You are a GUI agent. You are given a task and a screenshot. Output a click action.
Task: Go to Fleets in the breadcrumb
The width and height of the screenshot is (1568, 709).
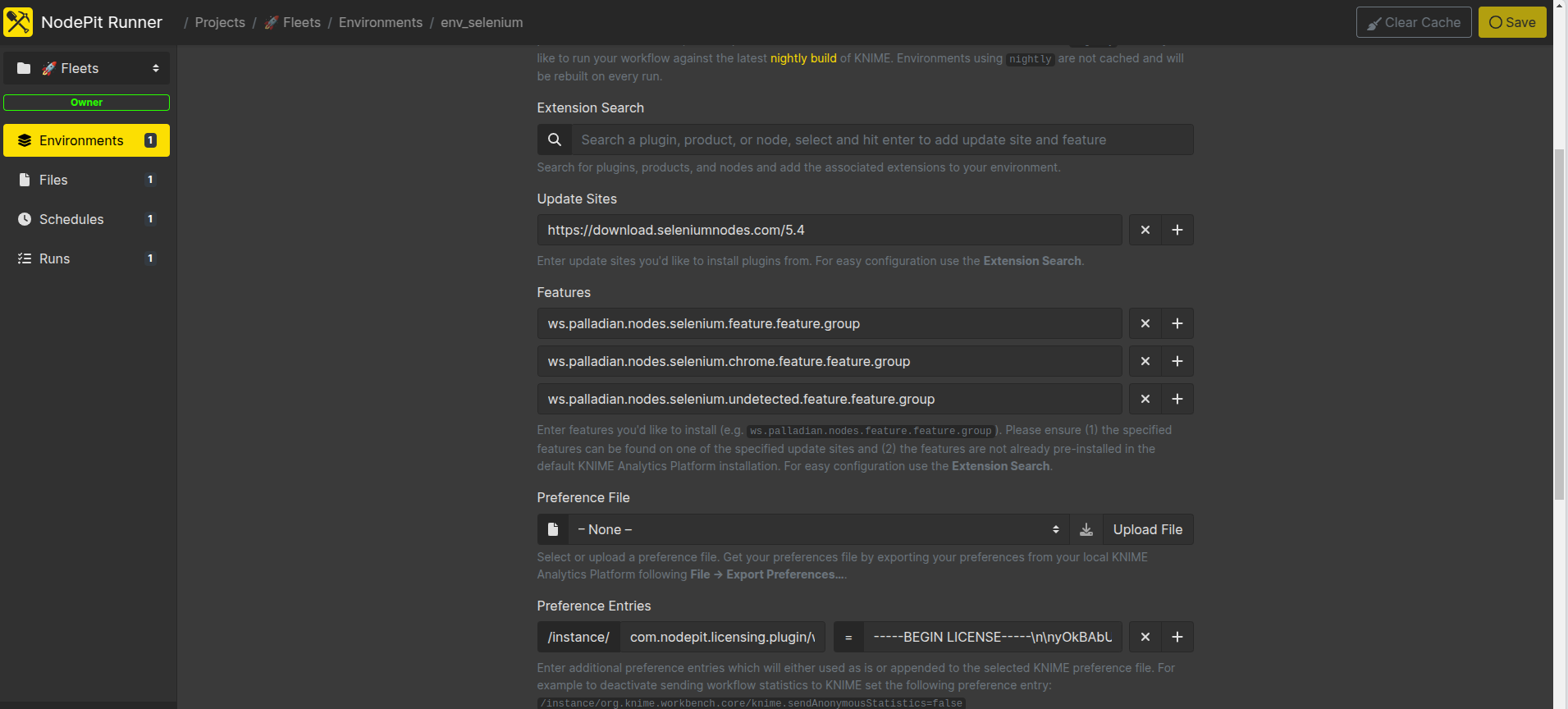292,22
